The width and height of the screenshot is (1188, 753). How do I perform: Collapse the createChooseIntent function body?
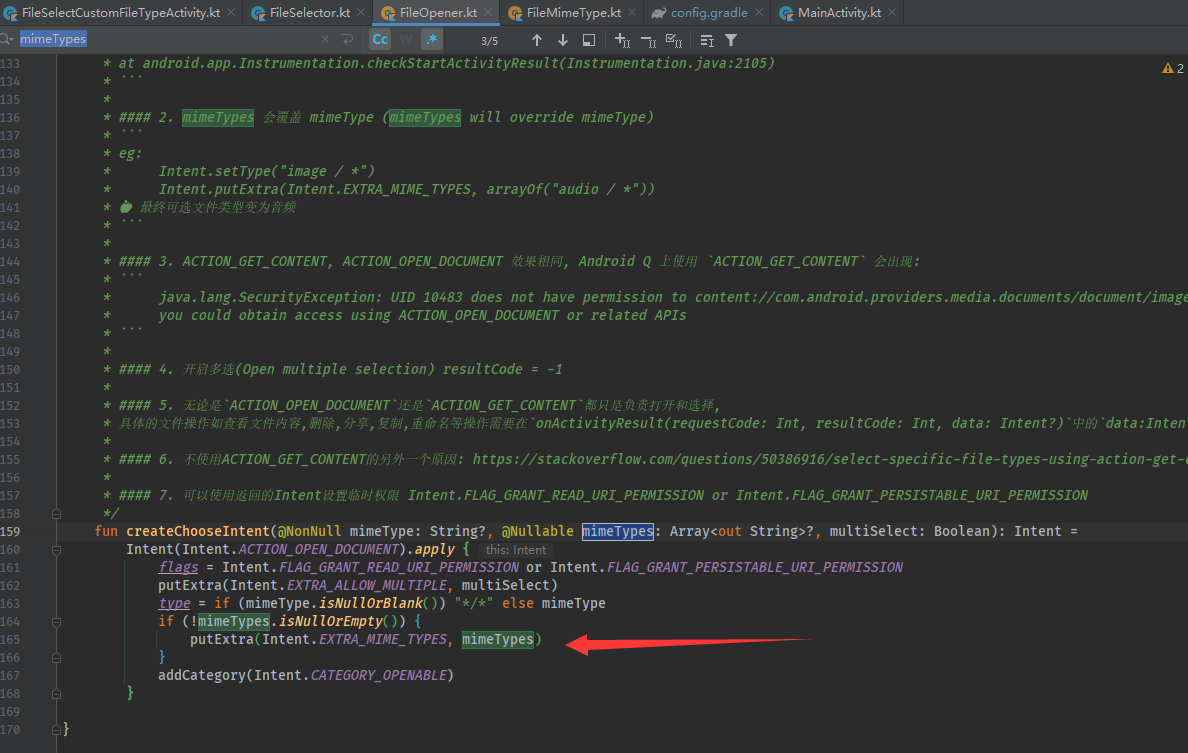(56, 549)
